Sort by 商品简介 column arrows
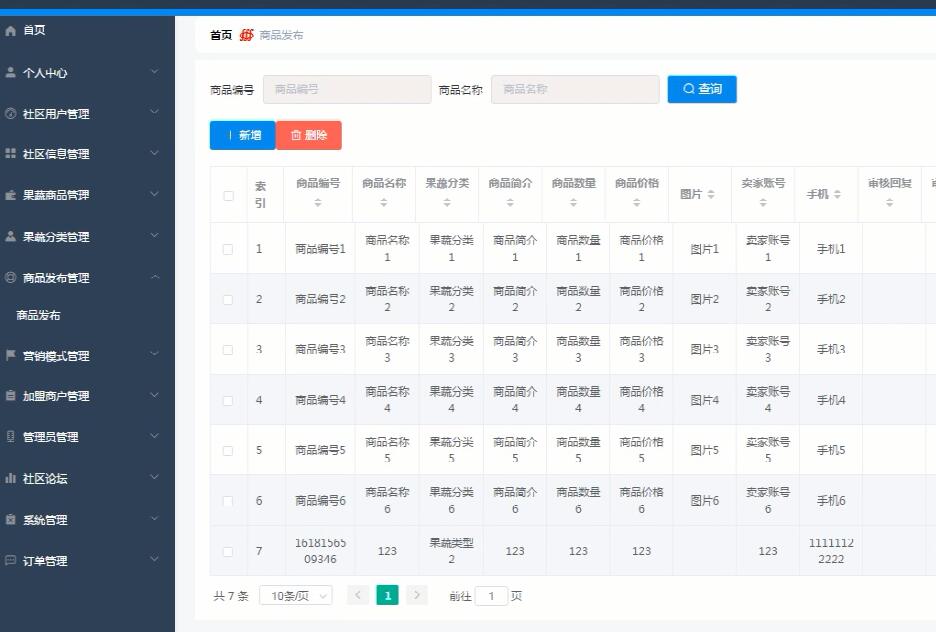The width and height of the screenshot is (936, 632). coord(510,203)
